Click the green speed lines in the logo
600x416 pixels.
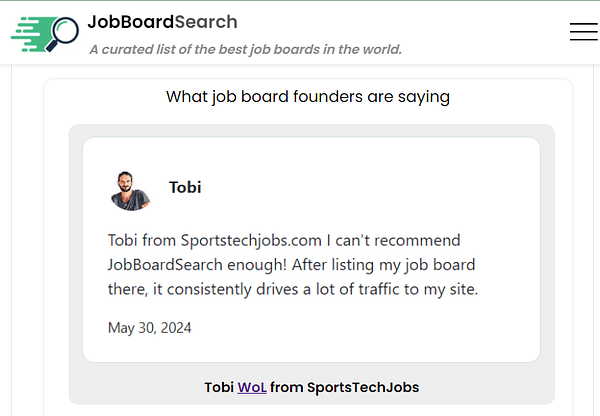(30, 33)
